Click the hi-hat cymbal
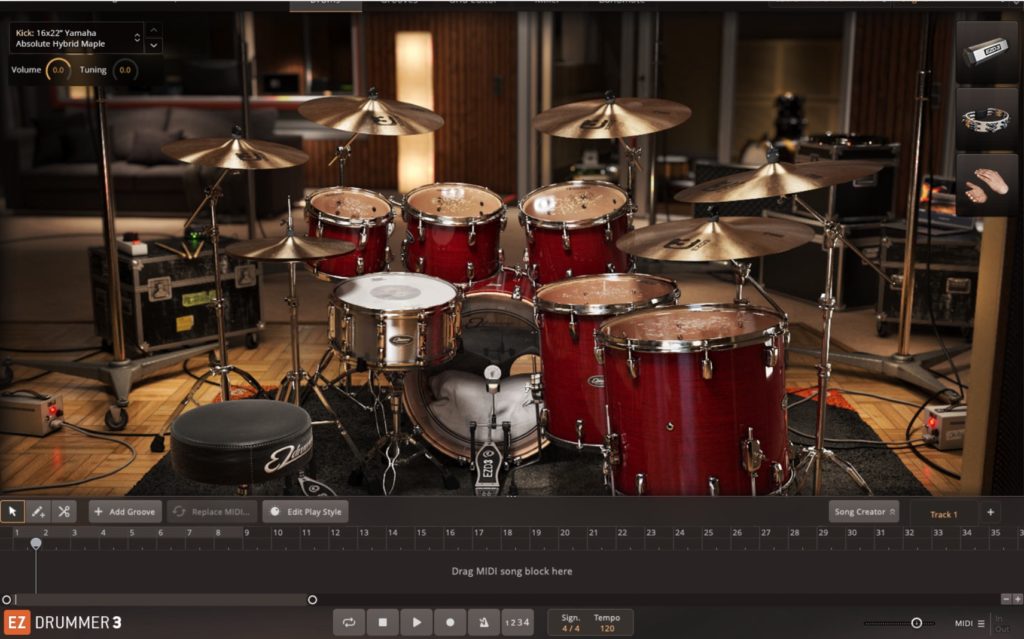The width and height of the screenshot is (1024, 639). click(290, 248)
